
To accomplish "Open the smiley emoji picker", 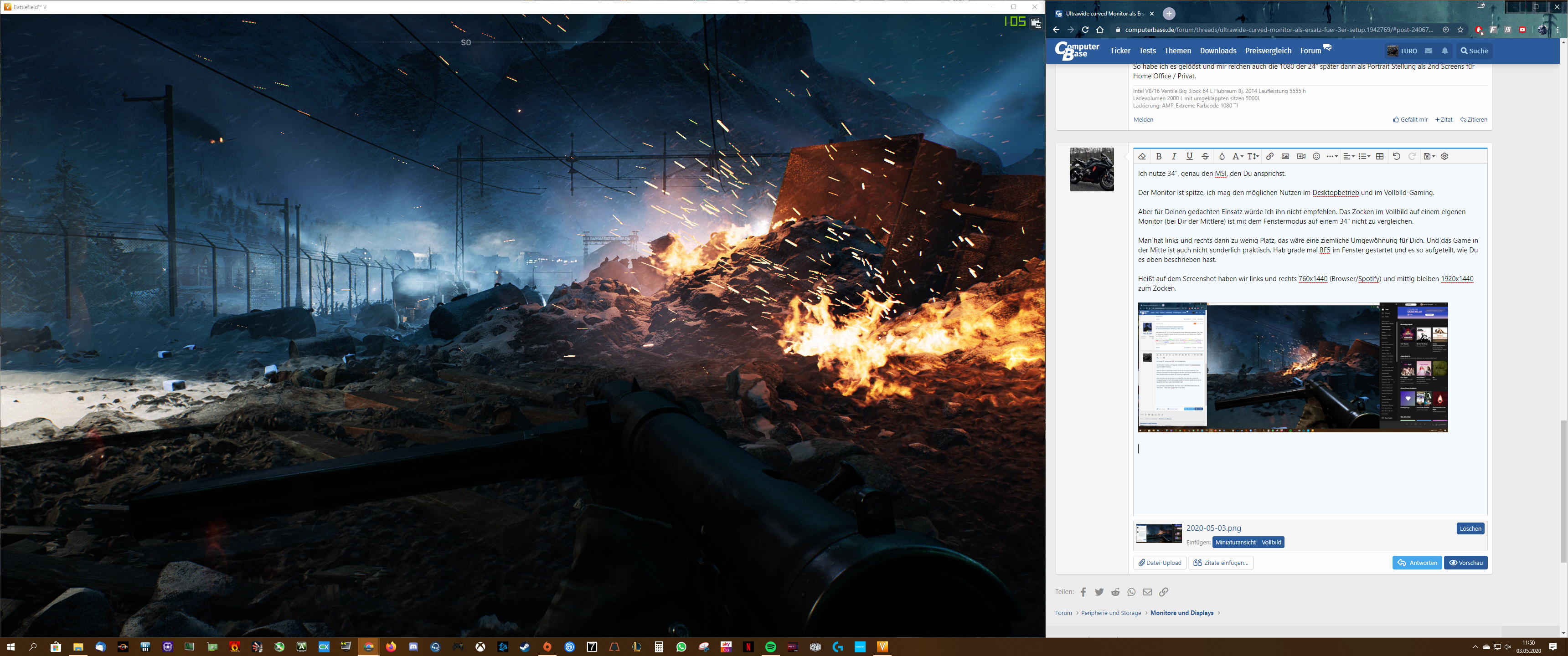I will (x=1316, y=156).
